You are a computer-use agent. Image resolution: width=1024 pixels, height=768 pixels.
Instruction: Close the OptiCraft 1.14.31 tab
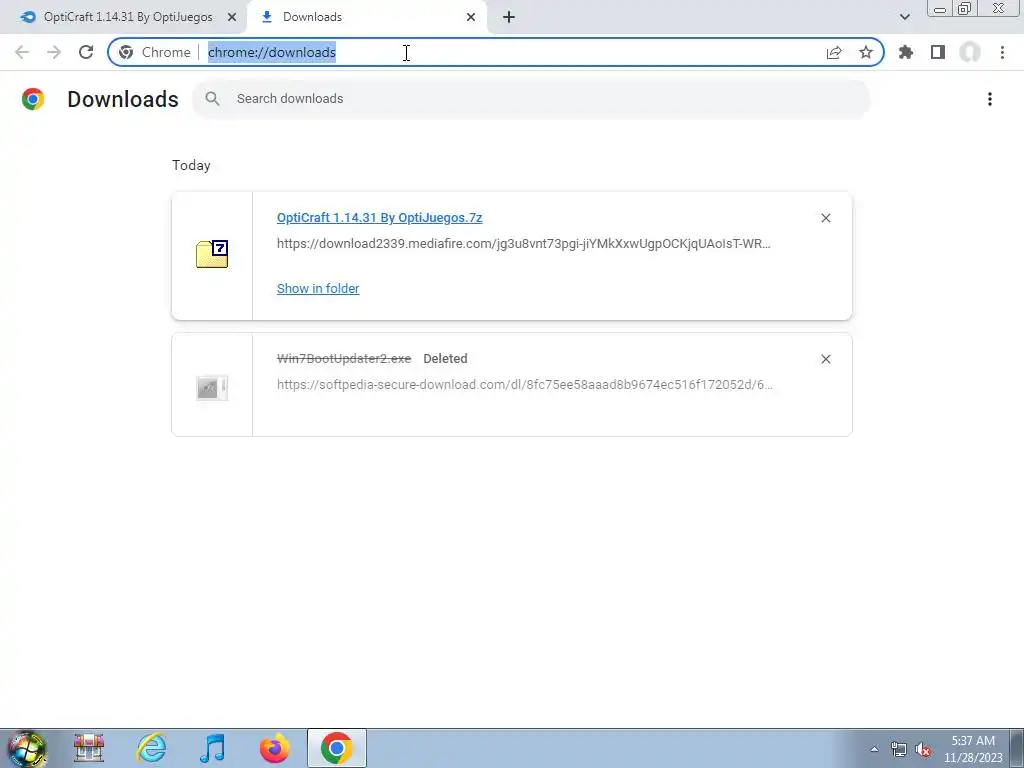[232, 18]
